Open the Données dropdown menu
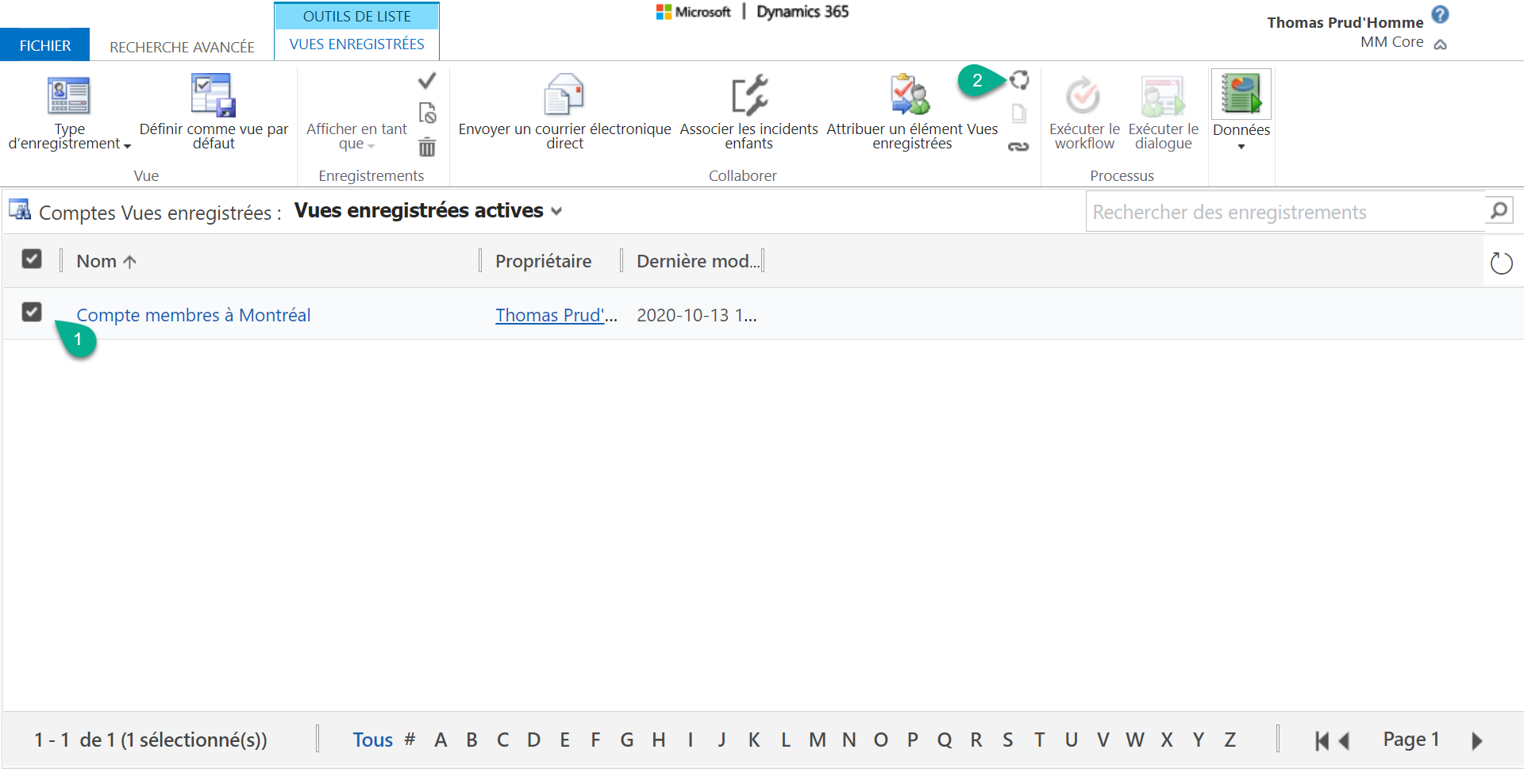Image resolution: width=1524 pixels, height=784 pixels. pos(1241,111)
